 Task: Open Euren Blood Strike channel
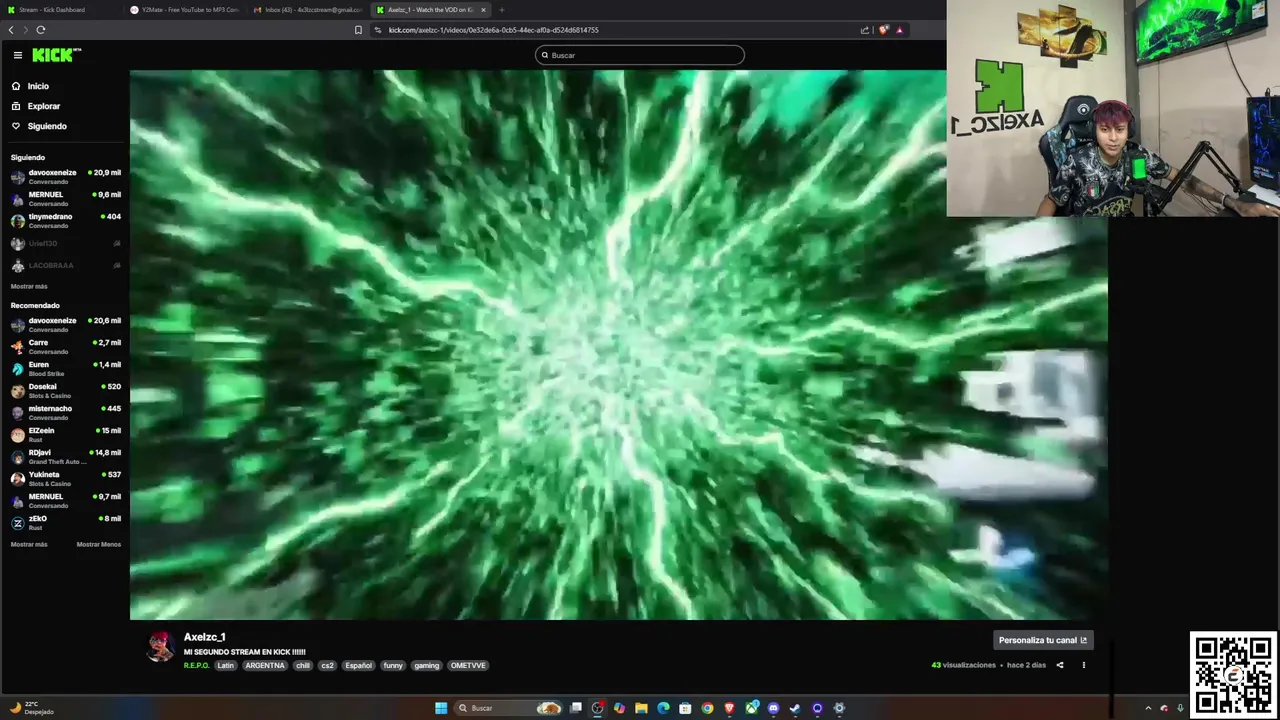65,368
